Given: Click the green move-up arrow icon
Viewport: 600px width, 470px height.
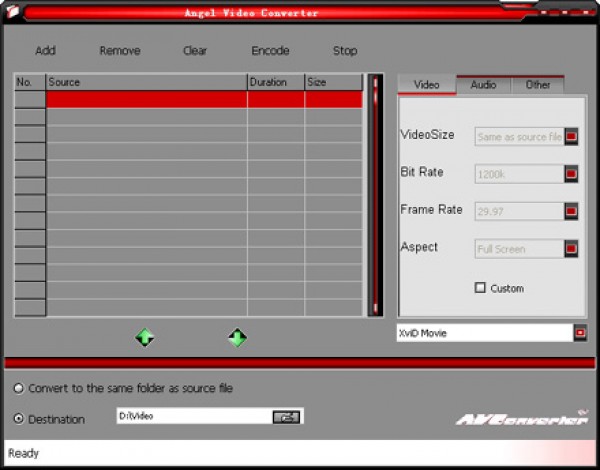Looking at the screenshot, I should tap(145, 338).
